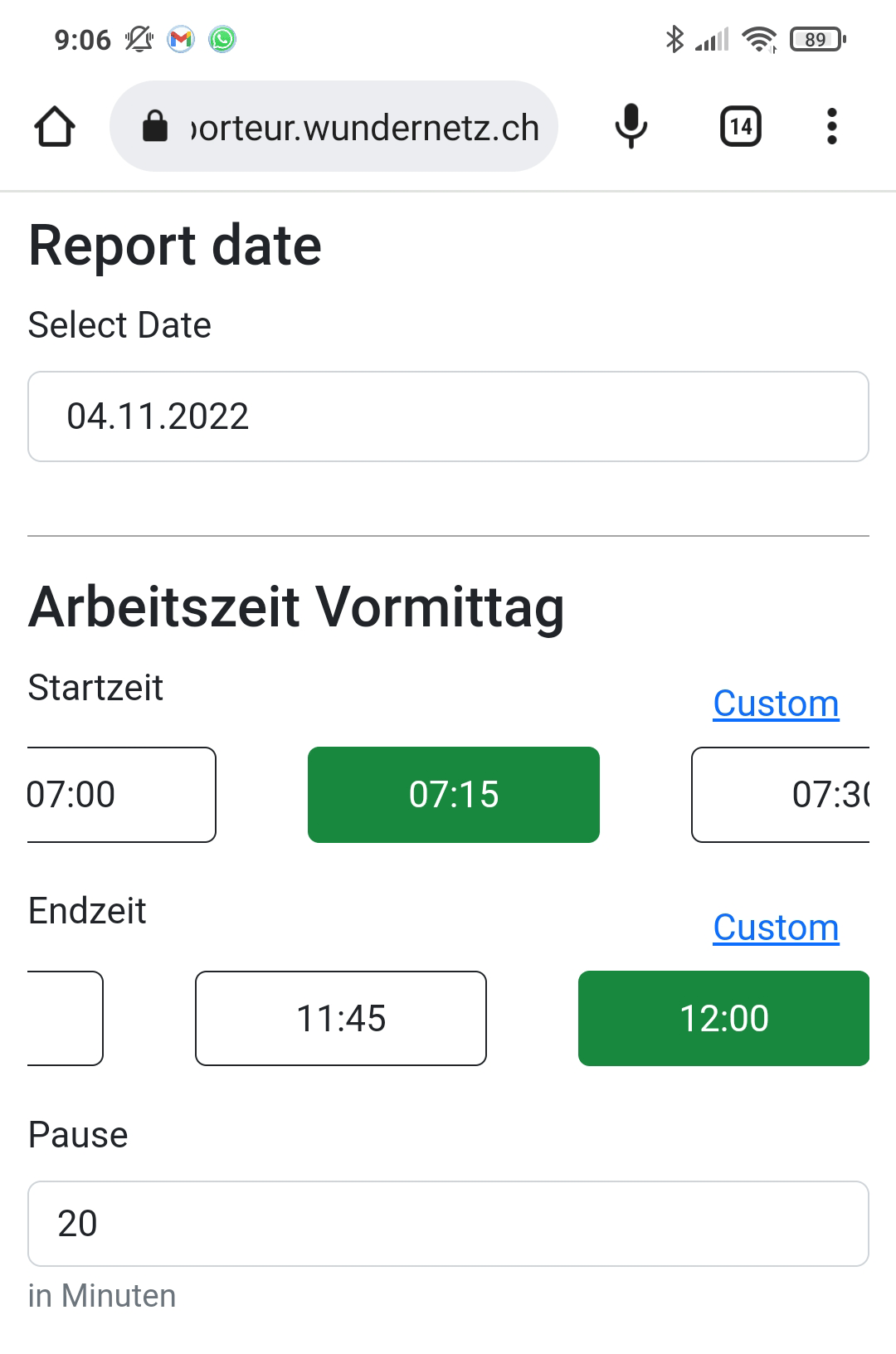Focus the Pause minutes input field
Viewport: 896px width, 1354px height.
(x=448, y=1224)
